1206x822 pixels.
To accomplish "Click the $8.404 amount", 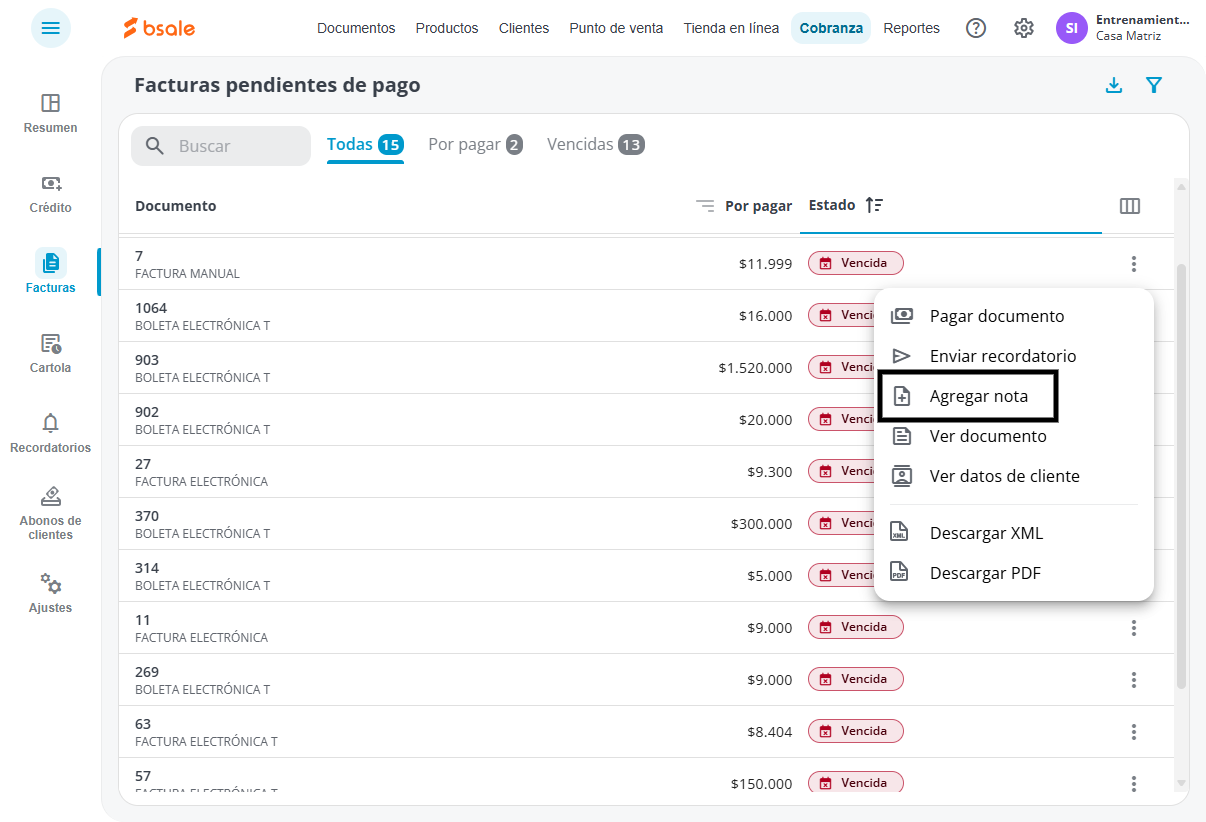I will click(769, 732).
